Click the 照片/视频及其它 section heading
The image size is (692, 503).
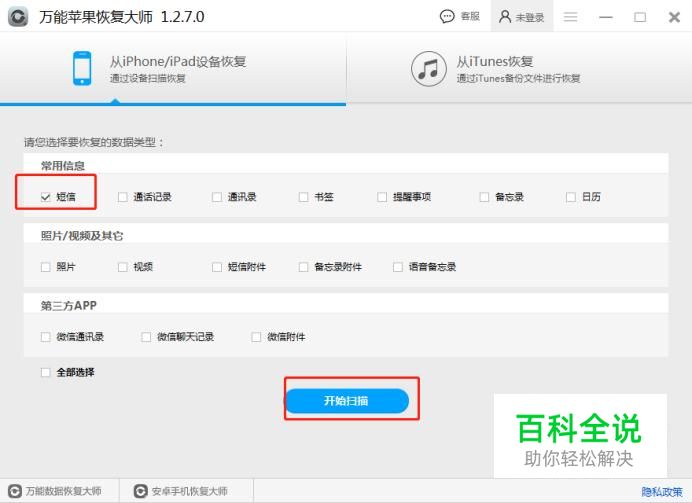pos(82,236)
